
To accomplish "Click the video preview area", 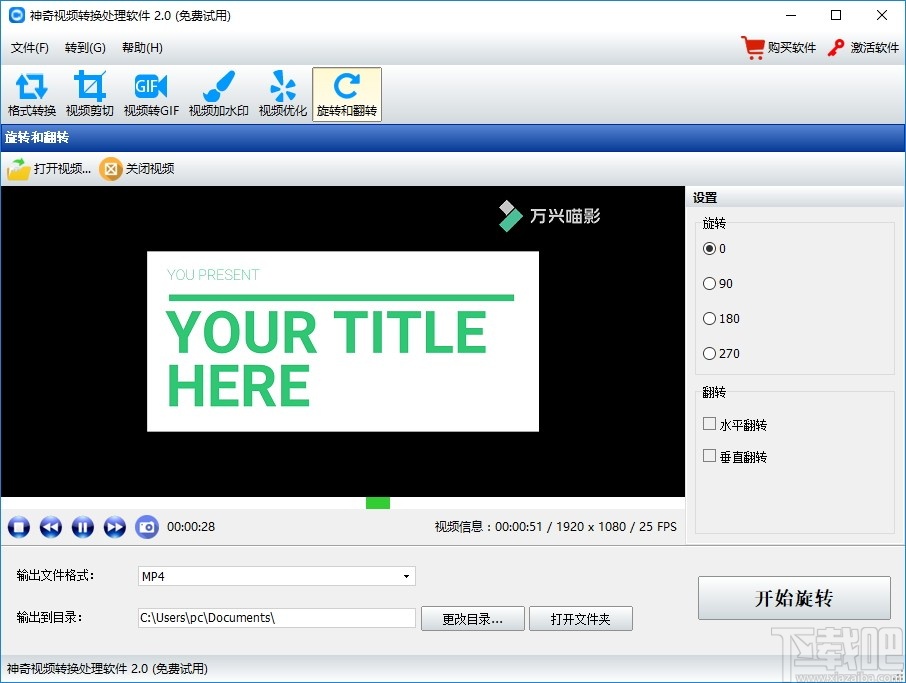I will click(x=343, y=342).
